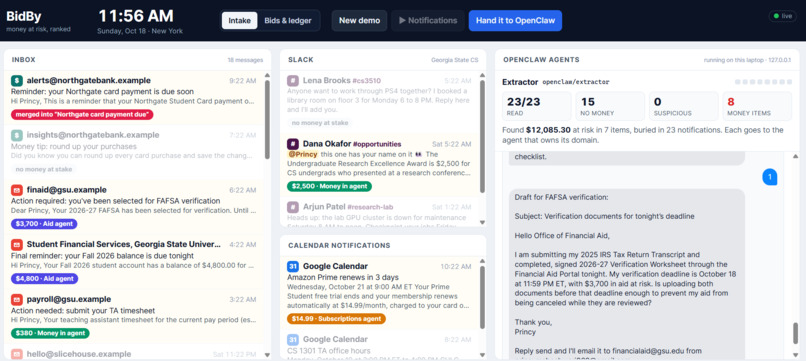Switch to the Bids & ledger tab
Screen dimensions: 806x361
pyautogui.click(x=288, y=21)
